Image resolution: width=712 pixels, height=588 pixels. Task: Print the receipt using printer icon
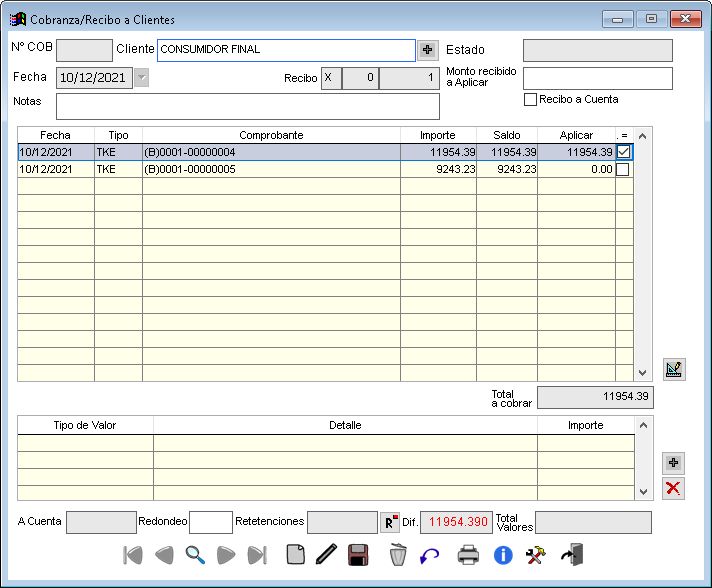[x=468, y=555]
